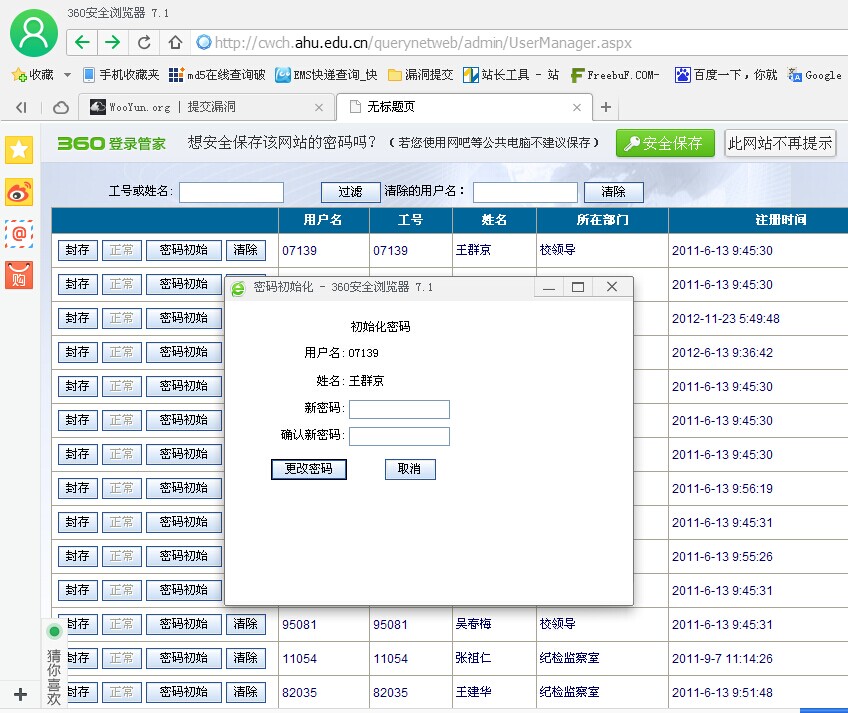Click the 更改密码 button
Image resolution: width=848 pixels, height=713 pixels.
click(309, 469)
